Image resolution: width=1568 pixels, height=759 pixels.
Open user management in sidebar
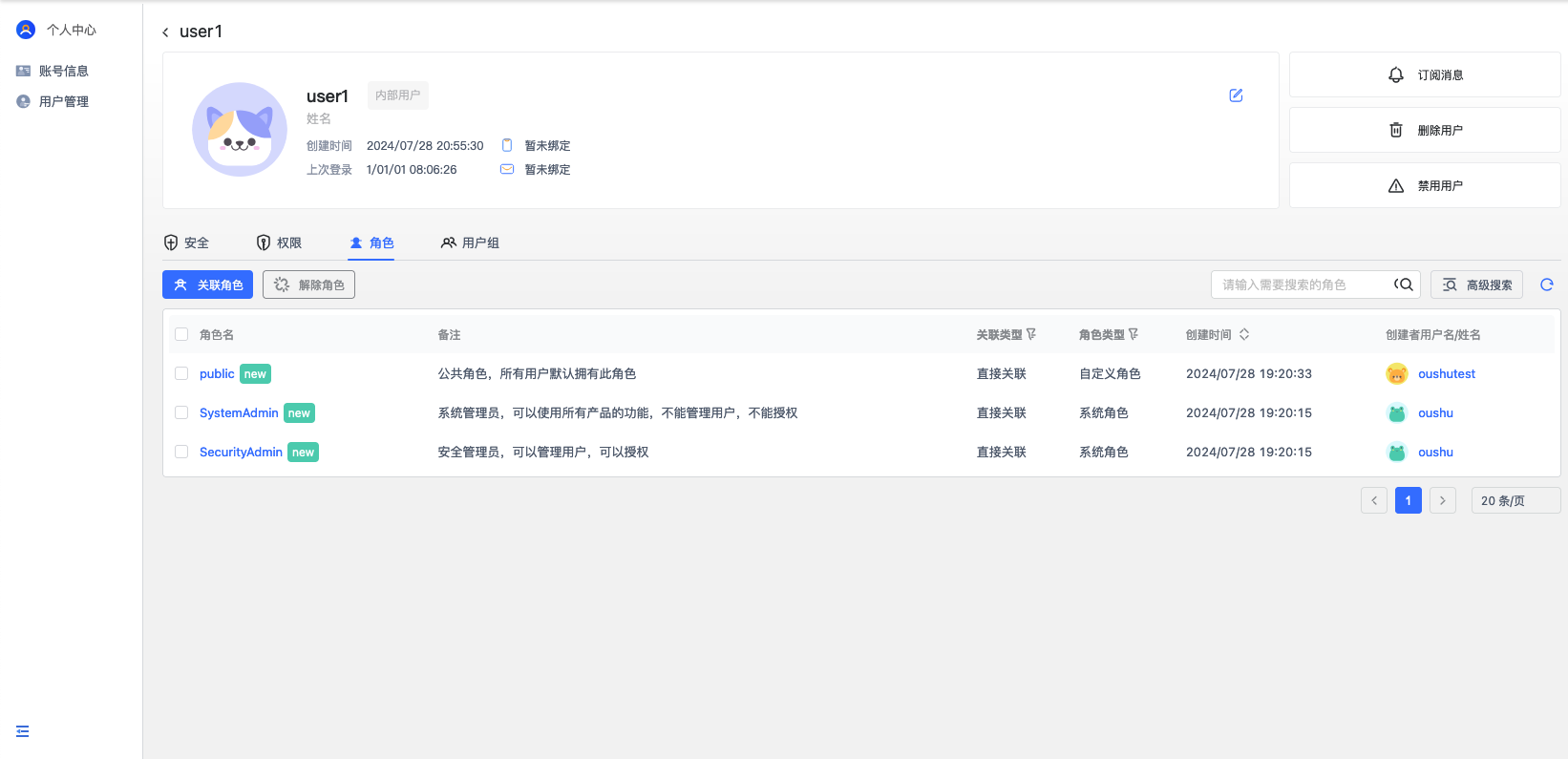pos(53,101)
